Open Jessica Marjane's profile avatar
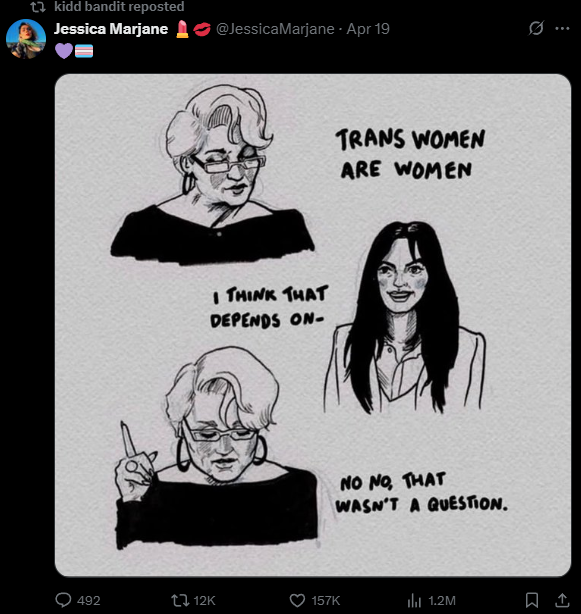 click(x=26, y=39)
